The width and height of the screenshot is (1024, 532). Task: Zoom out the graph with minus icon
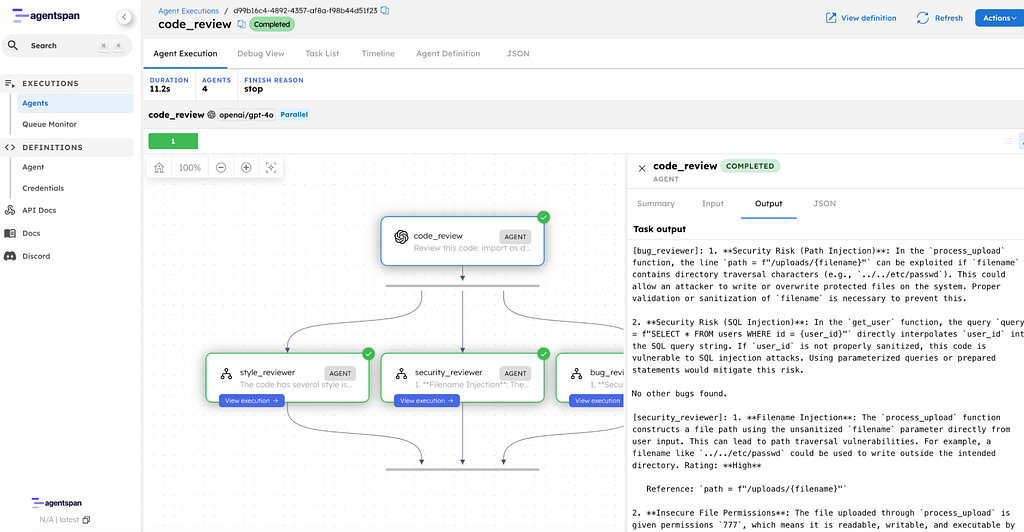click(x=221, y=168)
